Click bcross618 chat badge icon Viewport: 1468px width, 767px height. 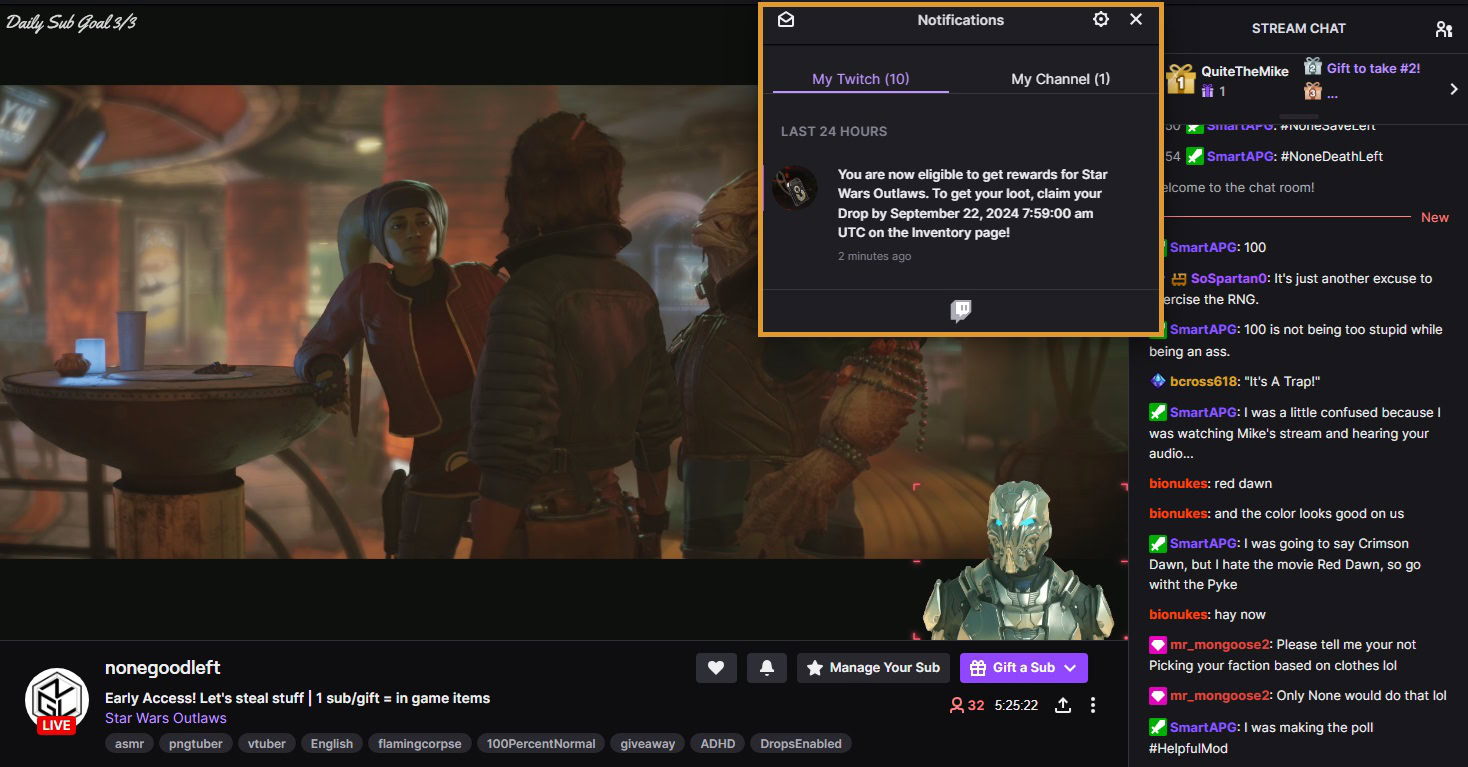point(1158,381)
